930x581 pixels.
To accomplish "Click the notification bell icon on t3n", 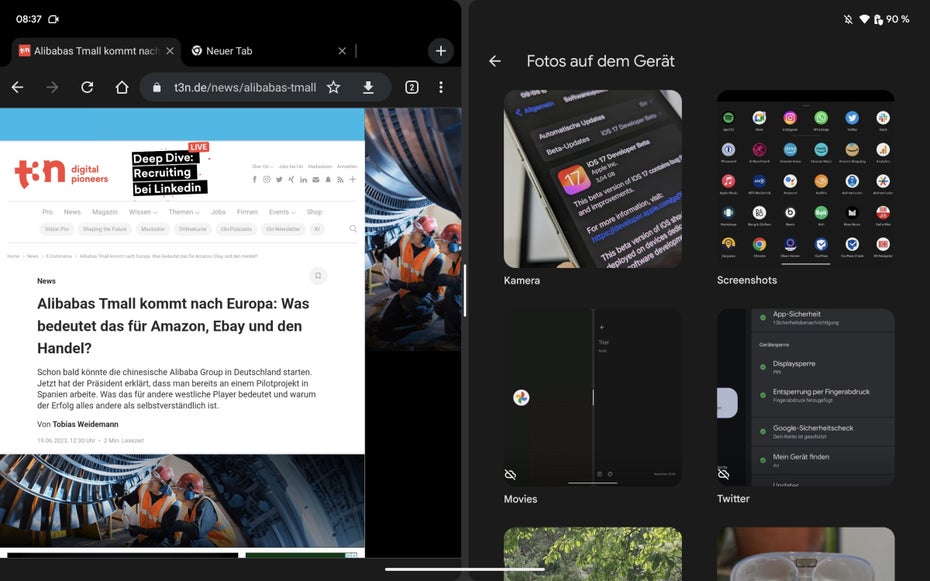I will (x=327, y=179).
